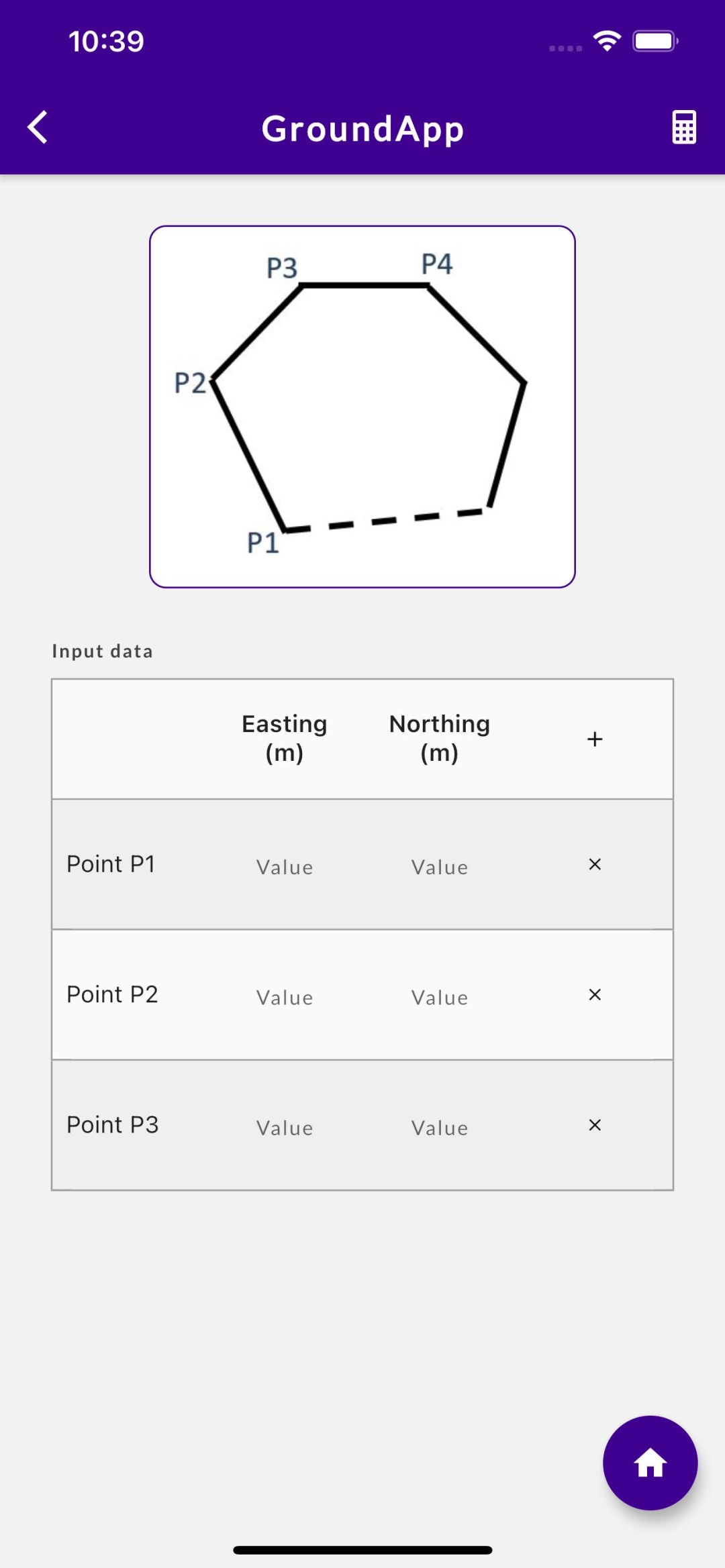
Task: Select Point P1 Easting value field
Action: click(285, 867)
